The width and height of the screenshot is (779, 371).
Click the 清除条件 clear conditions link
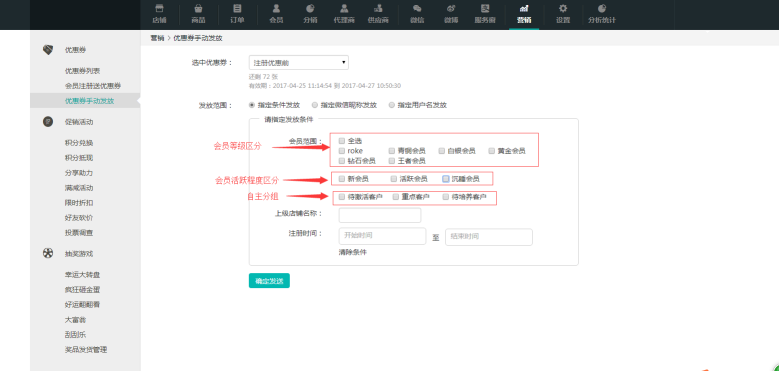pos(353,252)
